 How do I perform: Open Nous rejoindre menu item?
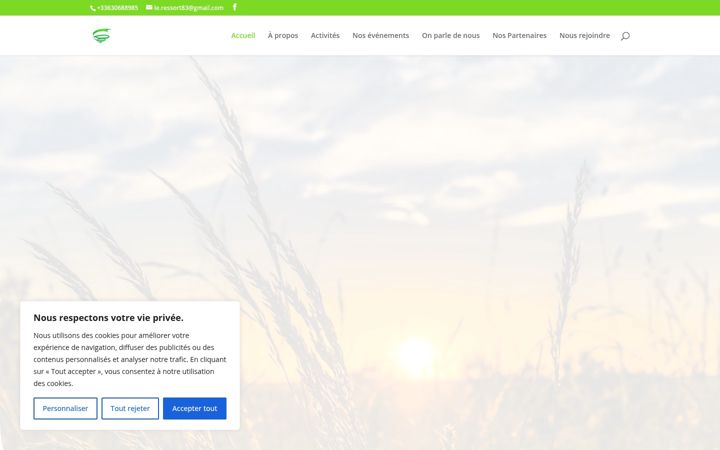click(585, 35)
